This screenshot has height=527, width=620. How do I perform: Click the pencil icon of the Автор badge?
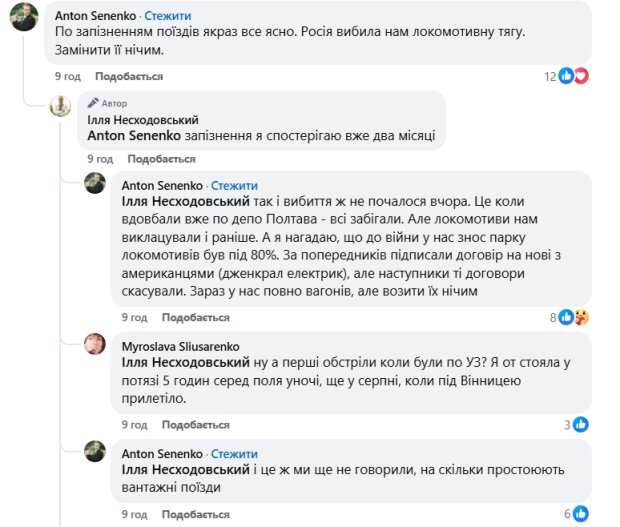(93, 103)
